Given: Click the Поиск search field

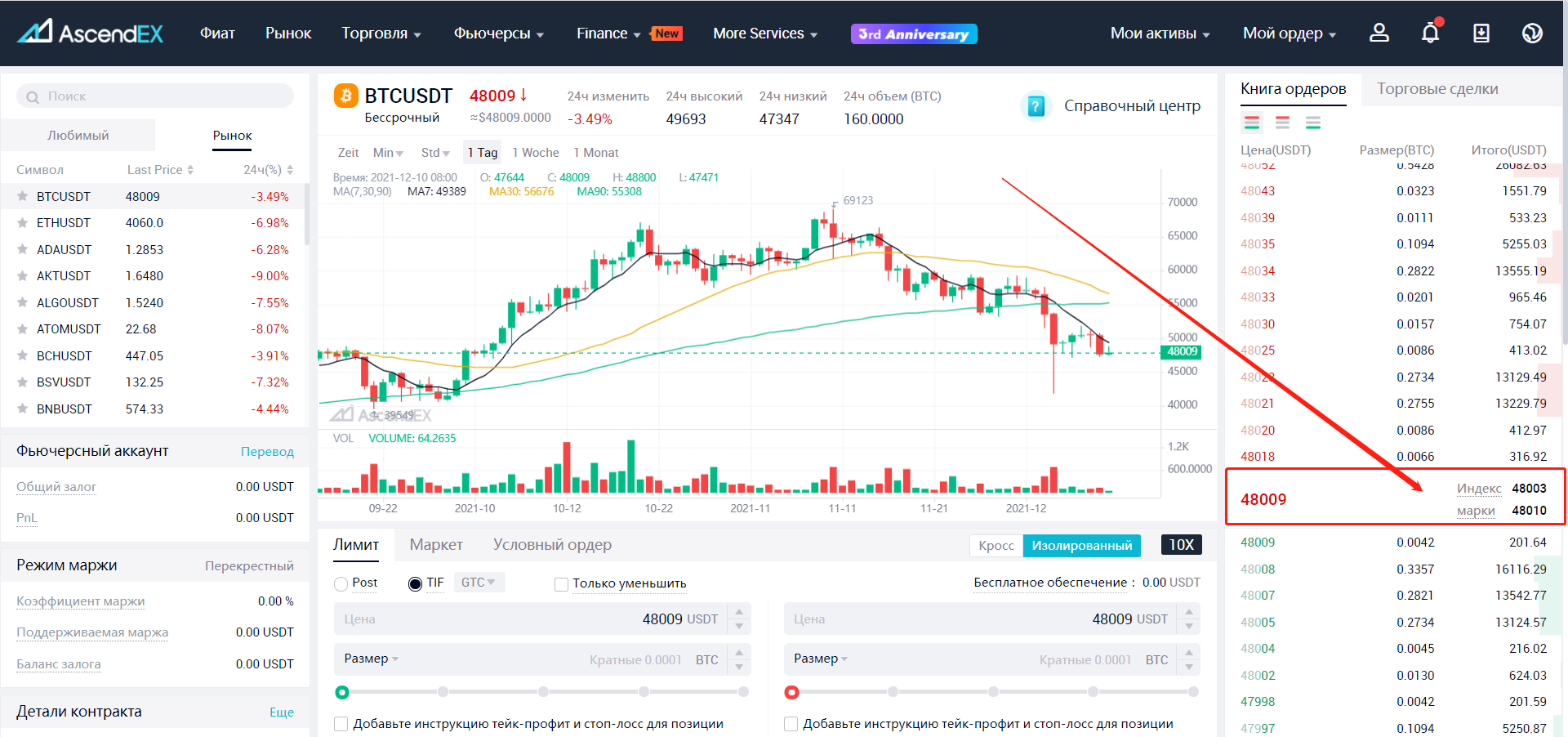Looking at the screenshot, I should (x=155, y=96).
